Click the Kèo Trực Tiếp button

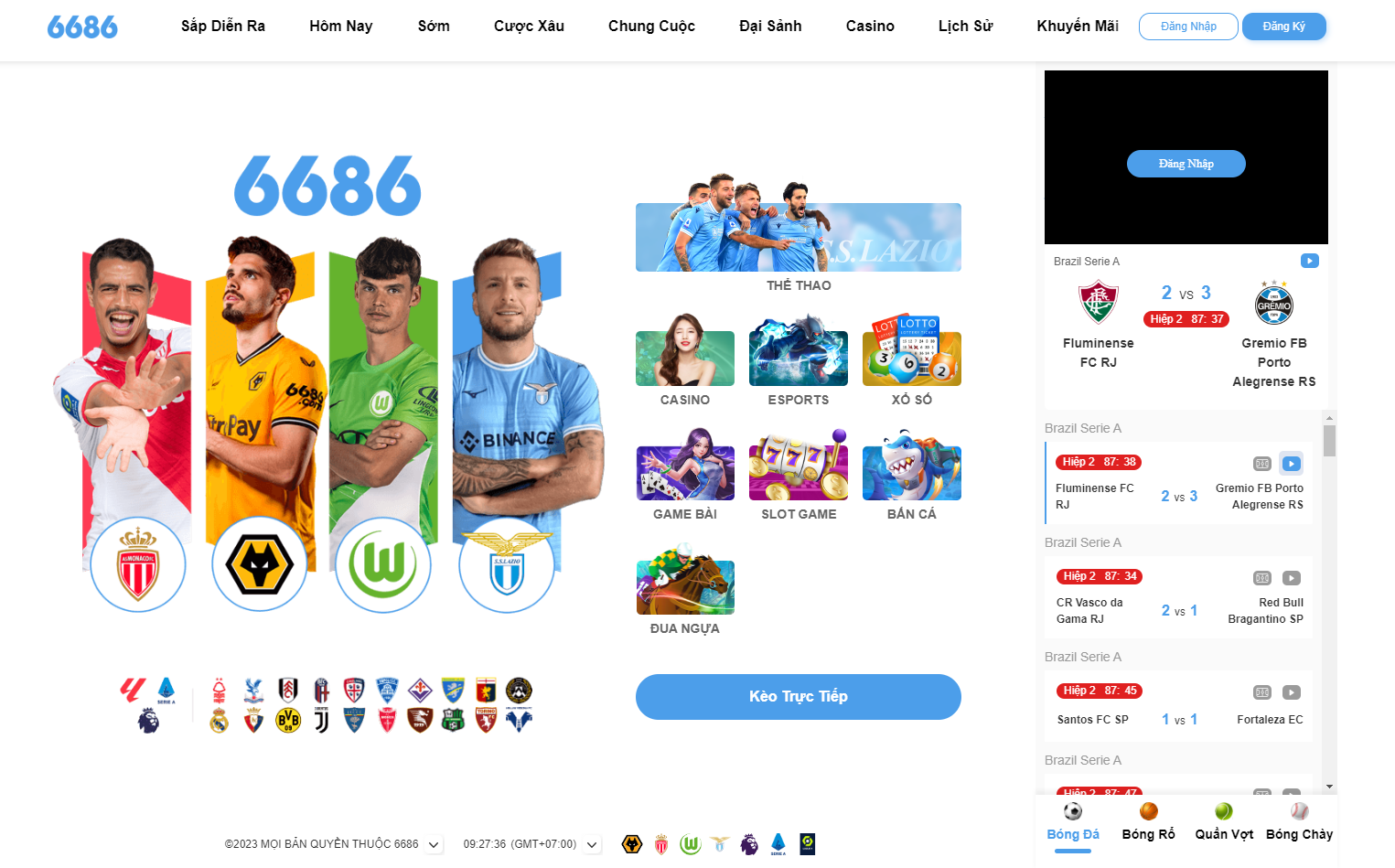click(798, 697)
